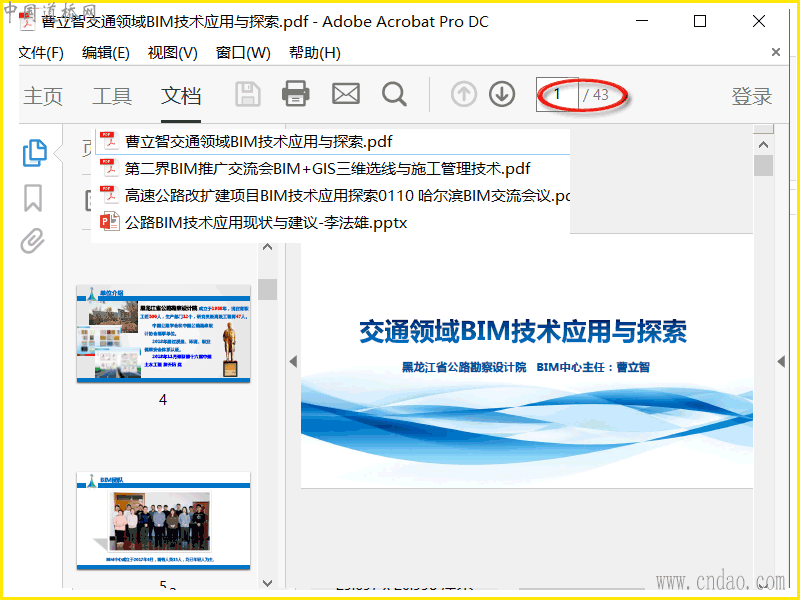The image size is (800, 600).
Task: Switch to 主页 tab
Action: coord(43,96)
